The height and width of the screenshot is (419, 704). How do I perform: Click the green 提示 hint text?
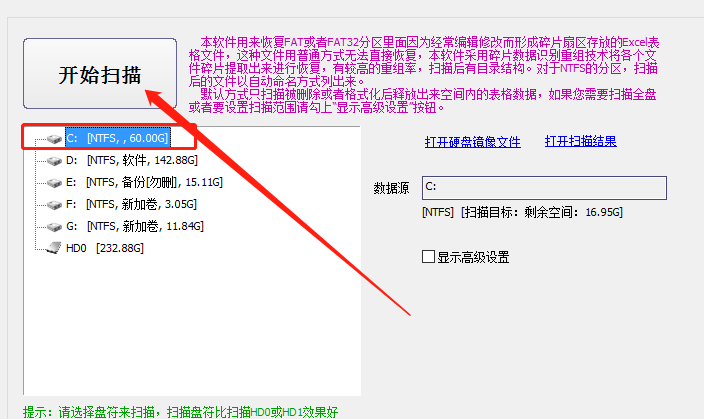coord(180,412)
